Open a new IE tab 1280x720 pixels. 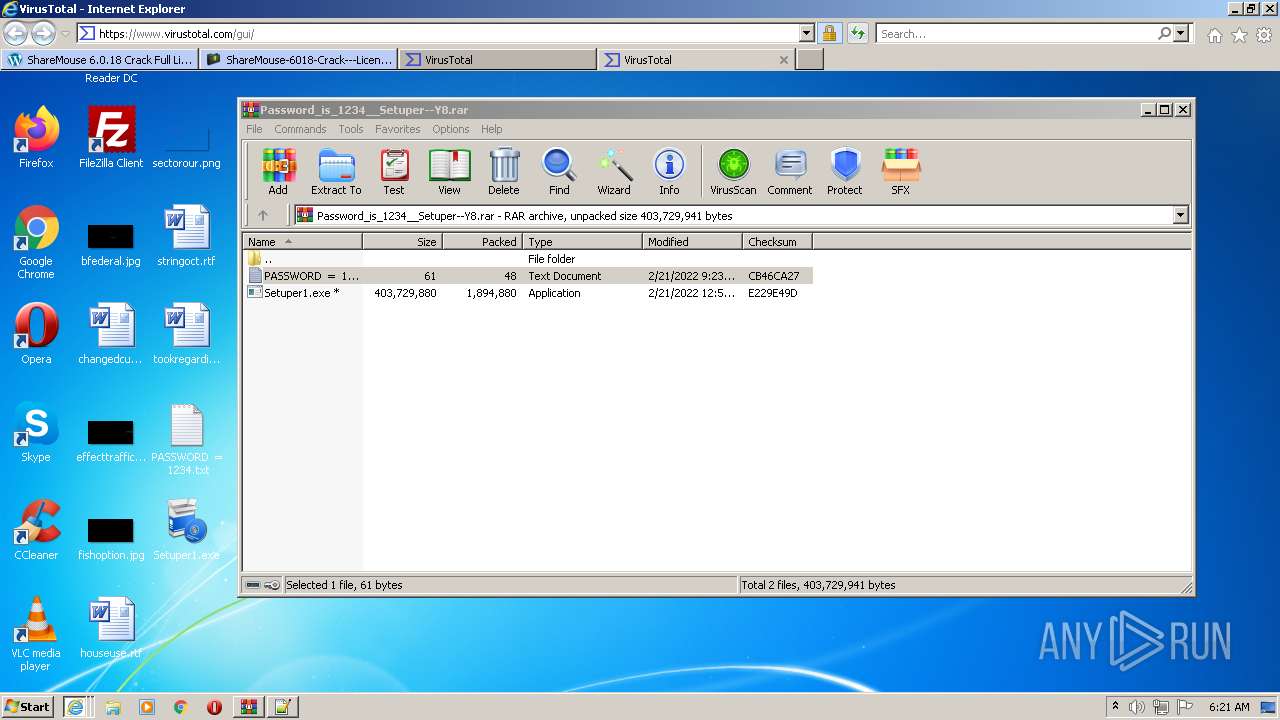tap(810, 60)
